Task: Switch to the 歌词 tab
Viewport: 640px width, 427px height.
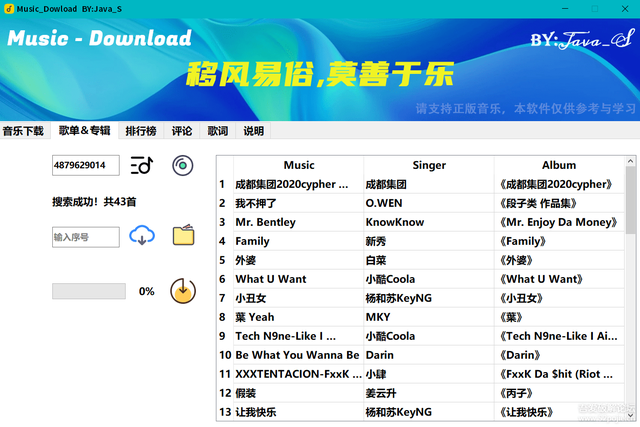Action: pos(218,131)
